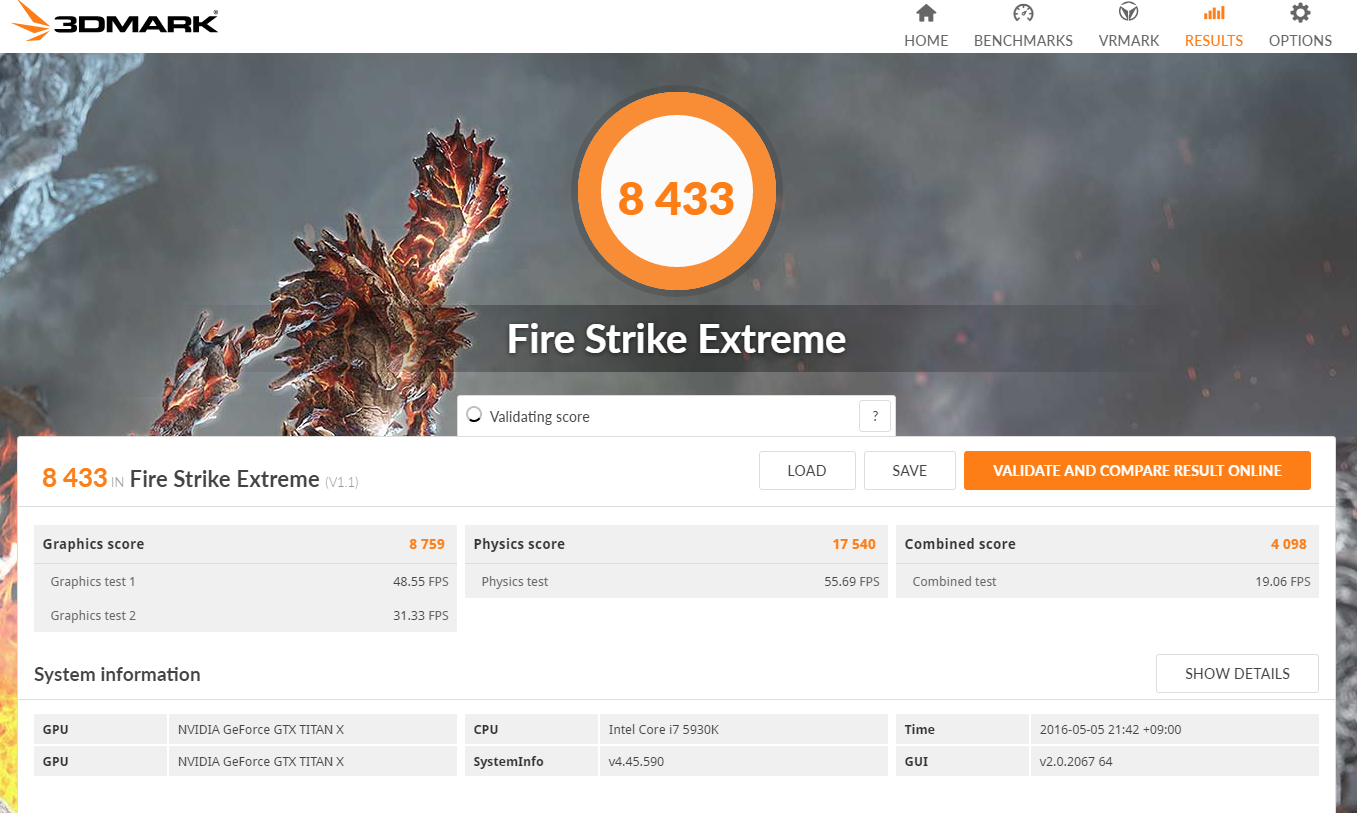
Task: Click the Home house icon
Action: click(926, 13)
